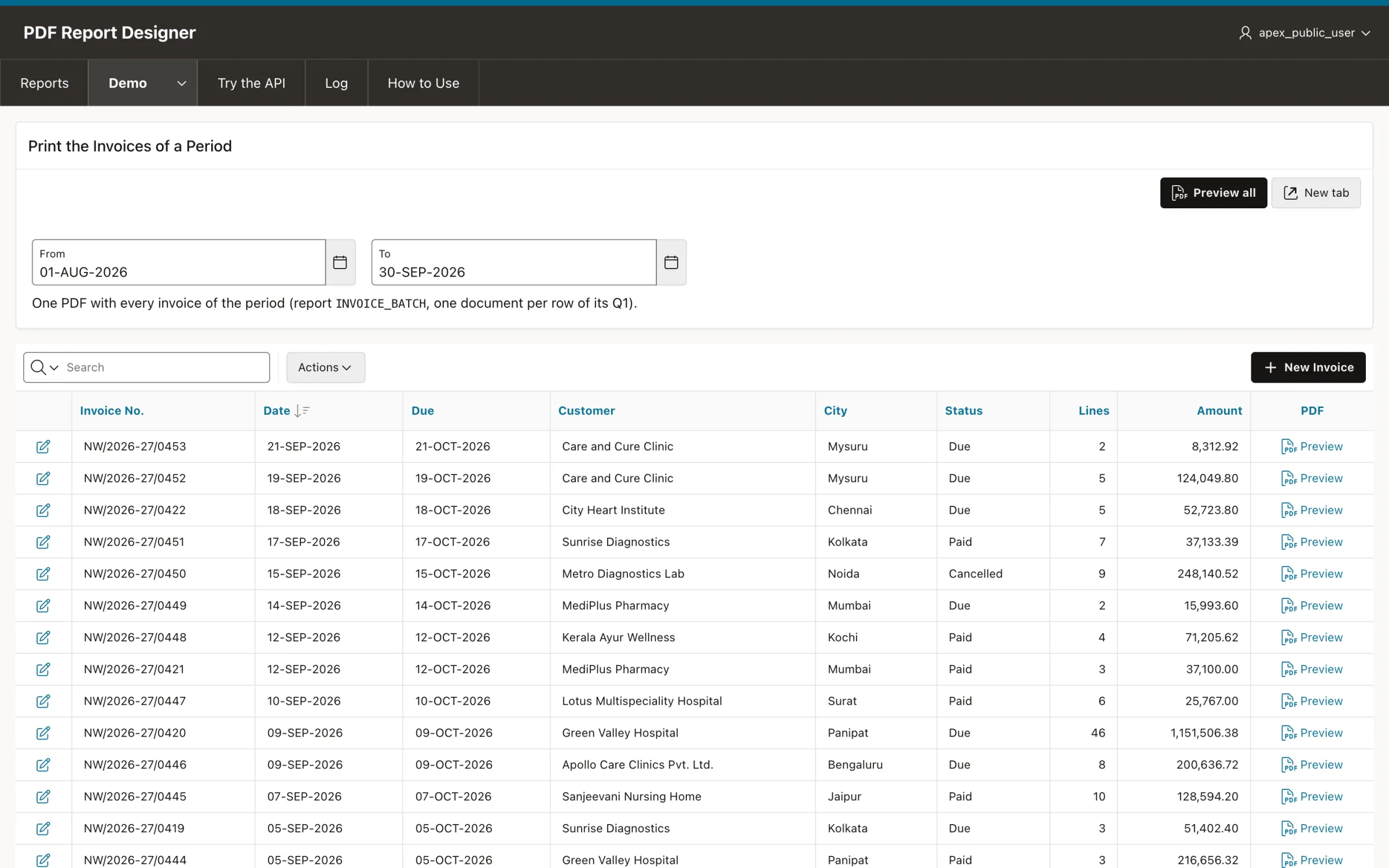Open search column selector magnifier dropdown
This screenshot has width=1389, height=868.
pyautogui.click(x=45, y=367)
